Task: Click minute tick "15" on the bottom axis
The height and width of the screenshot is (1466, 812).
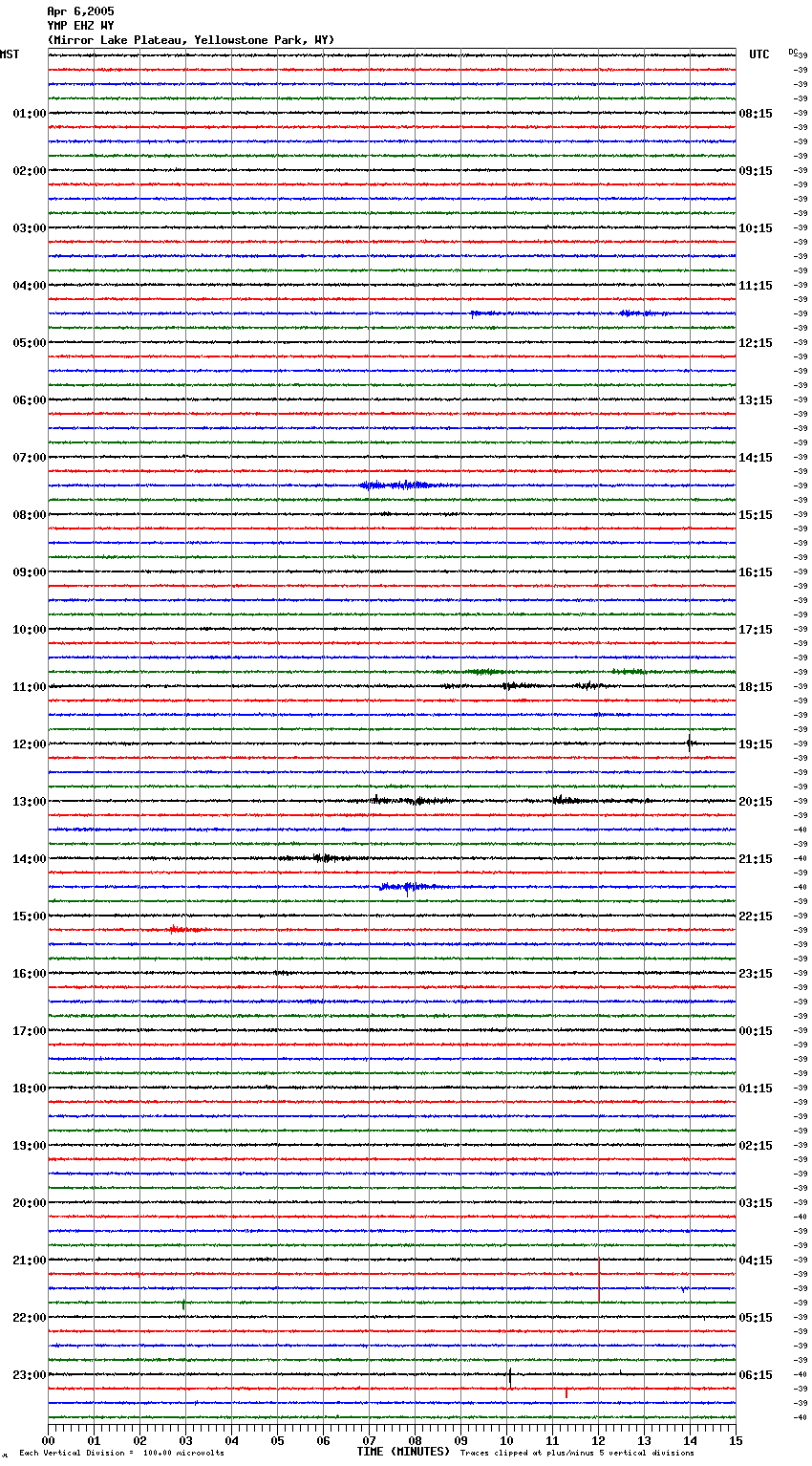Action: pyautogui.click(x=736, y=1440)
